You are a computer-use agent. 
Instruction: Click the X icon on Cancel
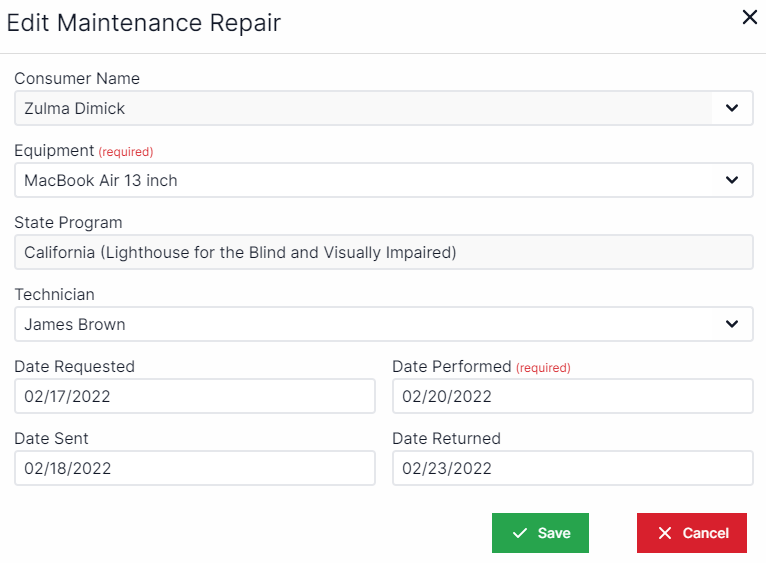(665, 533)
